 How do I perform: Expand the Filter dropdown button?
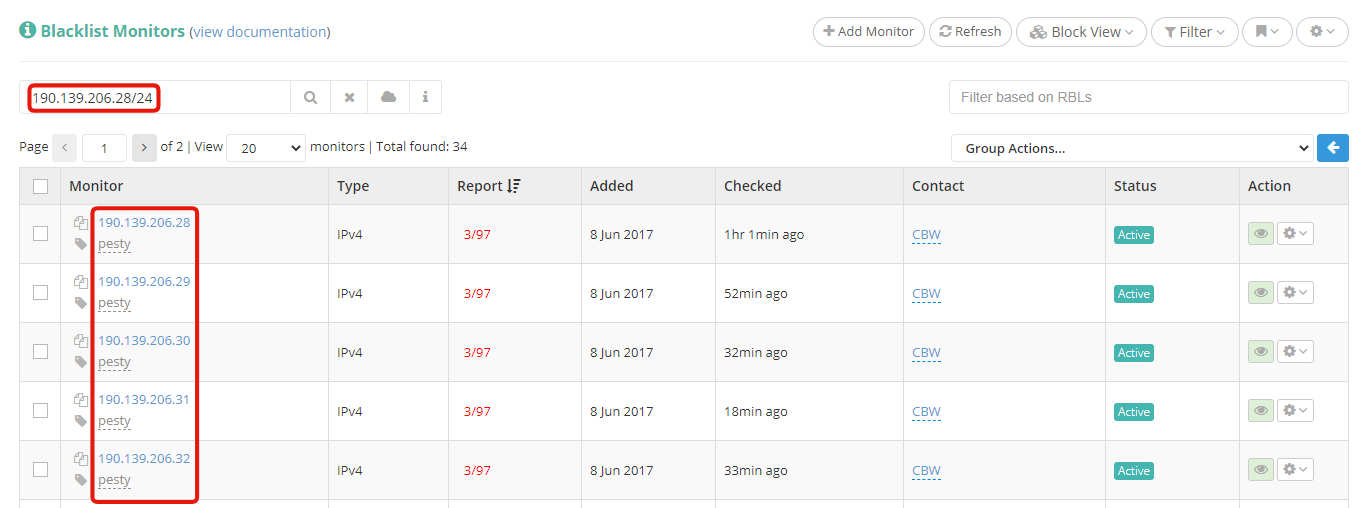1194,32
